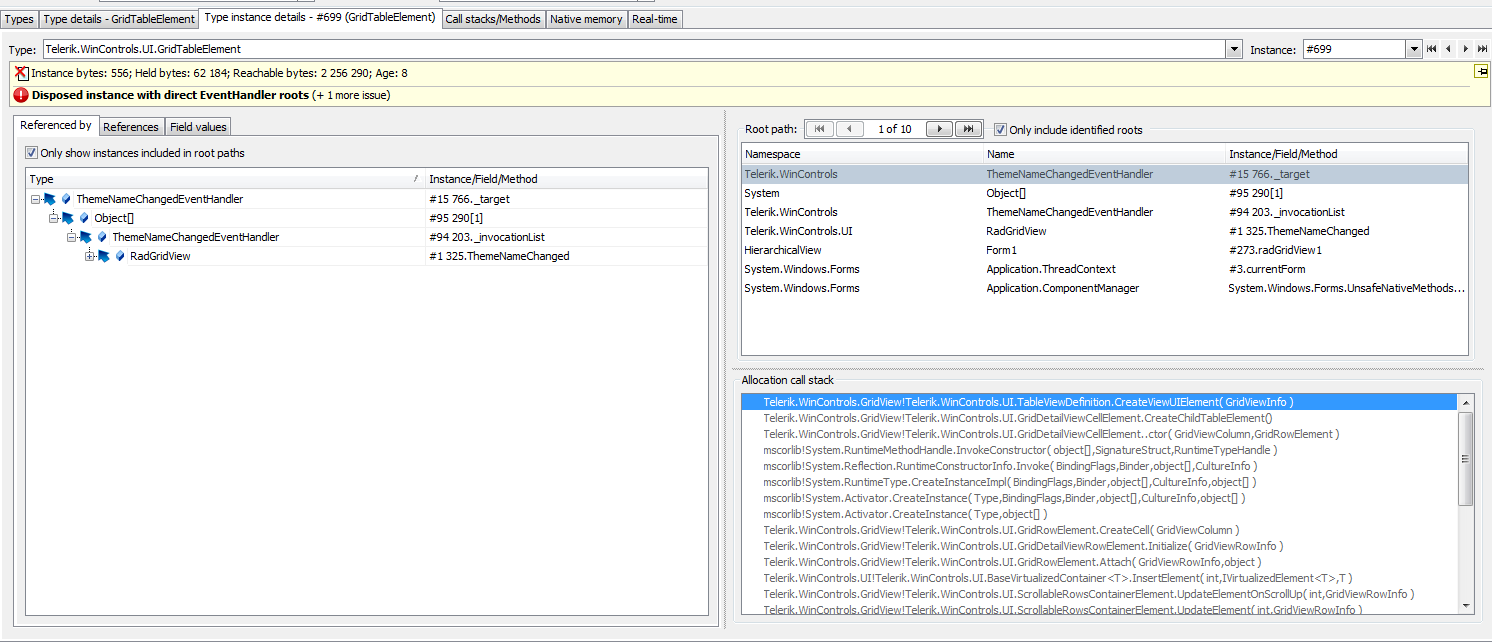The height and width of the screenshot is (643, 1492).
Task: Collapse the nested ThemeNameChangedEventHandler node
Action: coord(72,237)
